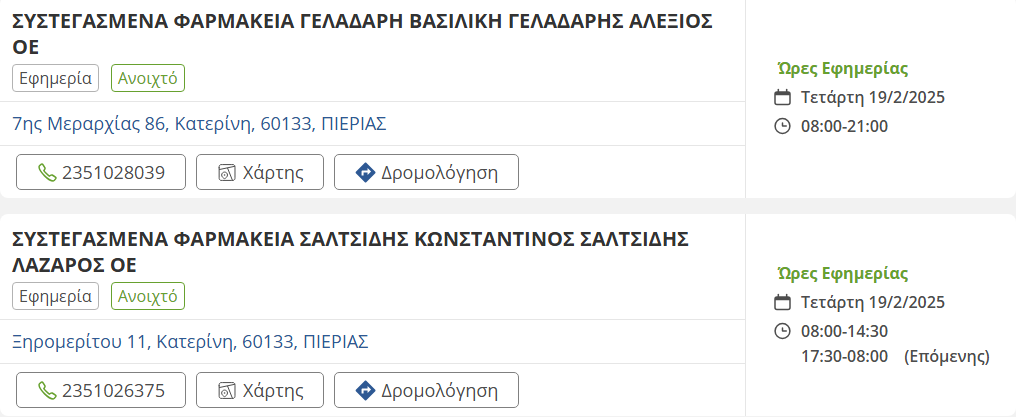Viewport: 1016px width, 417px height.
Task: Click directions arrow icon for Geladari pharmacy
Action: (365, 172)
